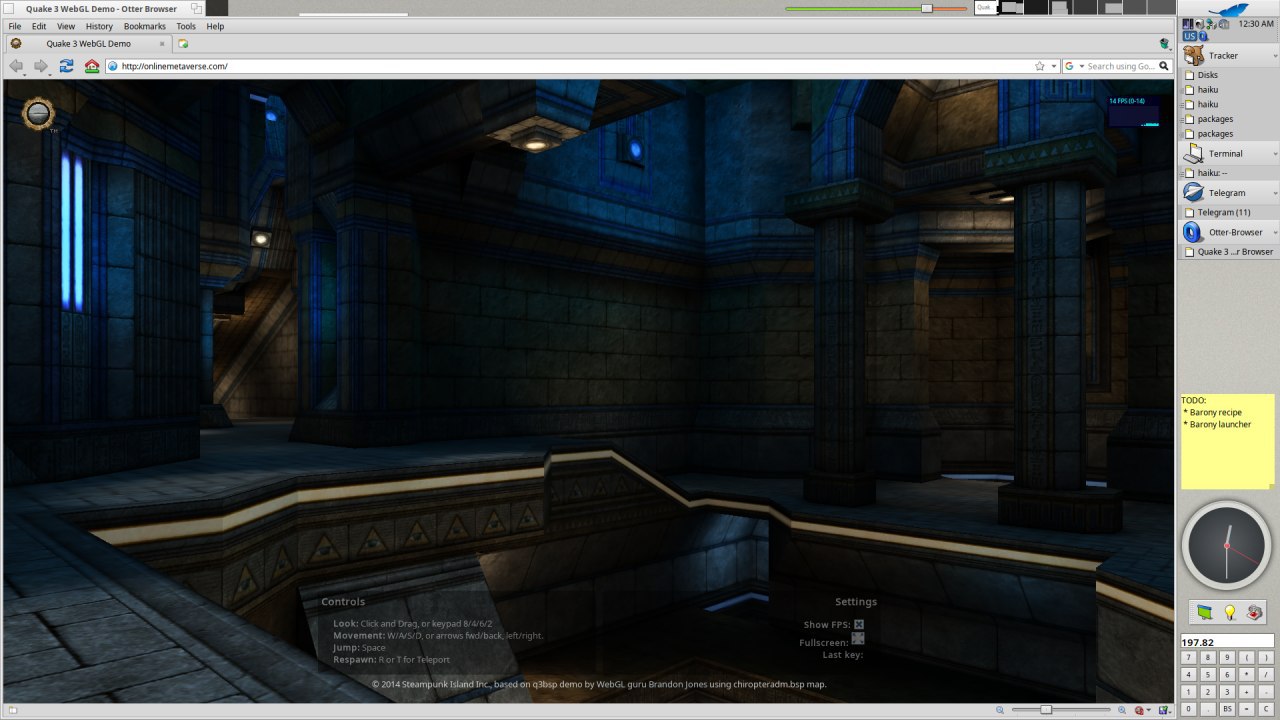Screen dimensions: 1280x720
Task: Click the red joystick launcher icon
Action: pos(1255,612)
